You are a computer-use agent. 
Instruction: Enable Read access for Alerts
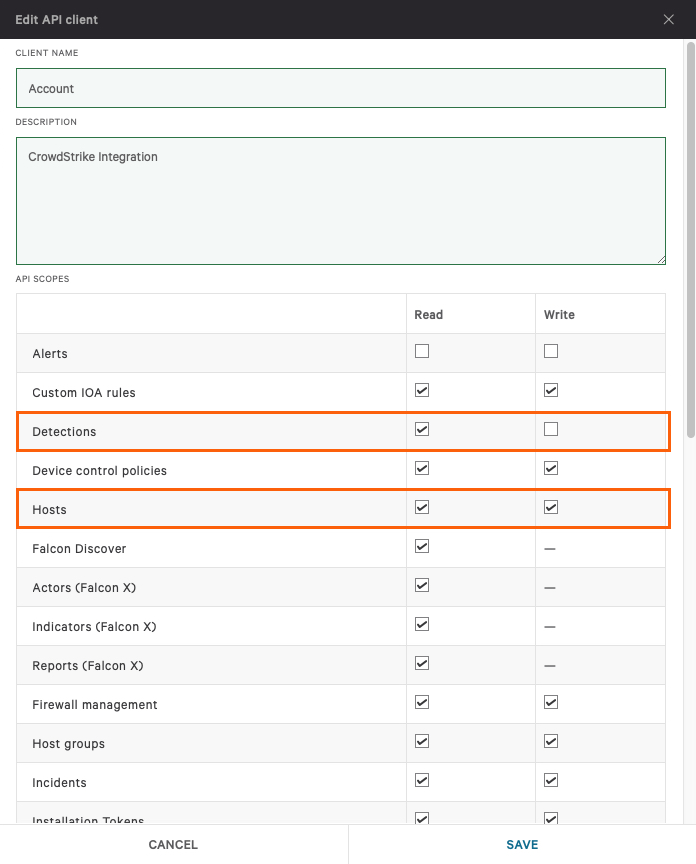click(x=421, y=351)
